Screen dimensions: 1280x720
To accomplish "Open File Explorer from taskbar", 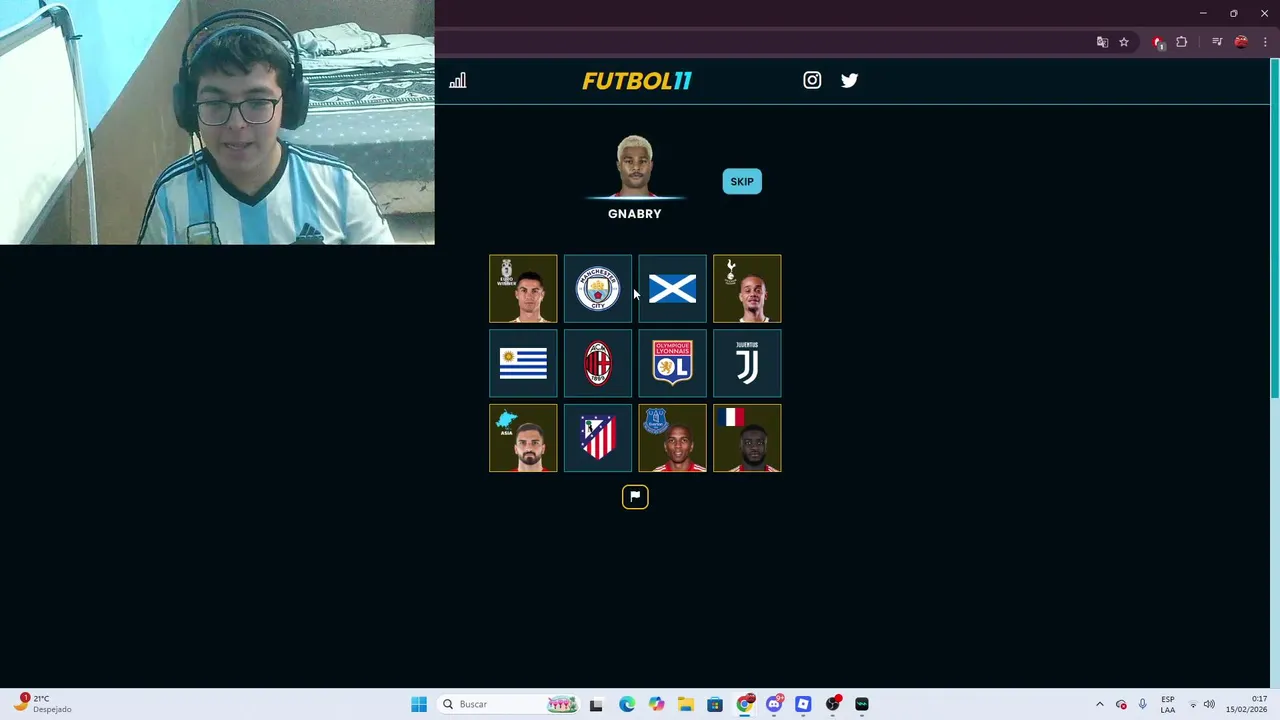I will (x=685, y=704).
